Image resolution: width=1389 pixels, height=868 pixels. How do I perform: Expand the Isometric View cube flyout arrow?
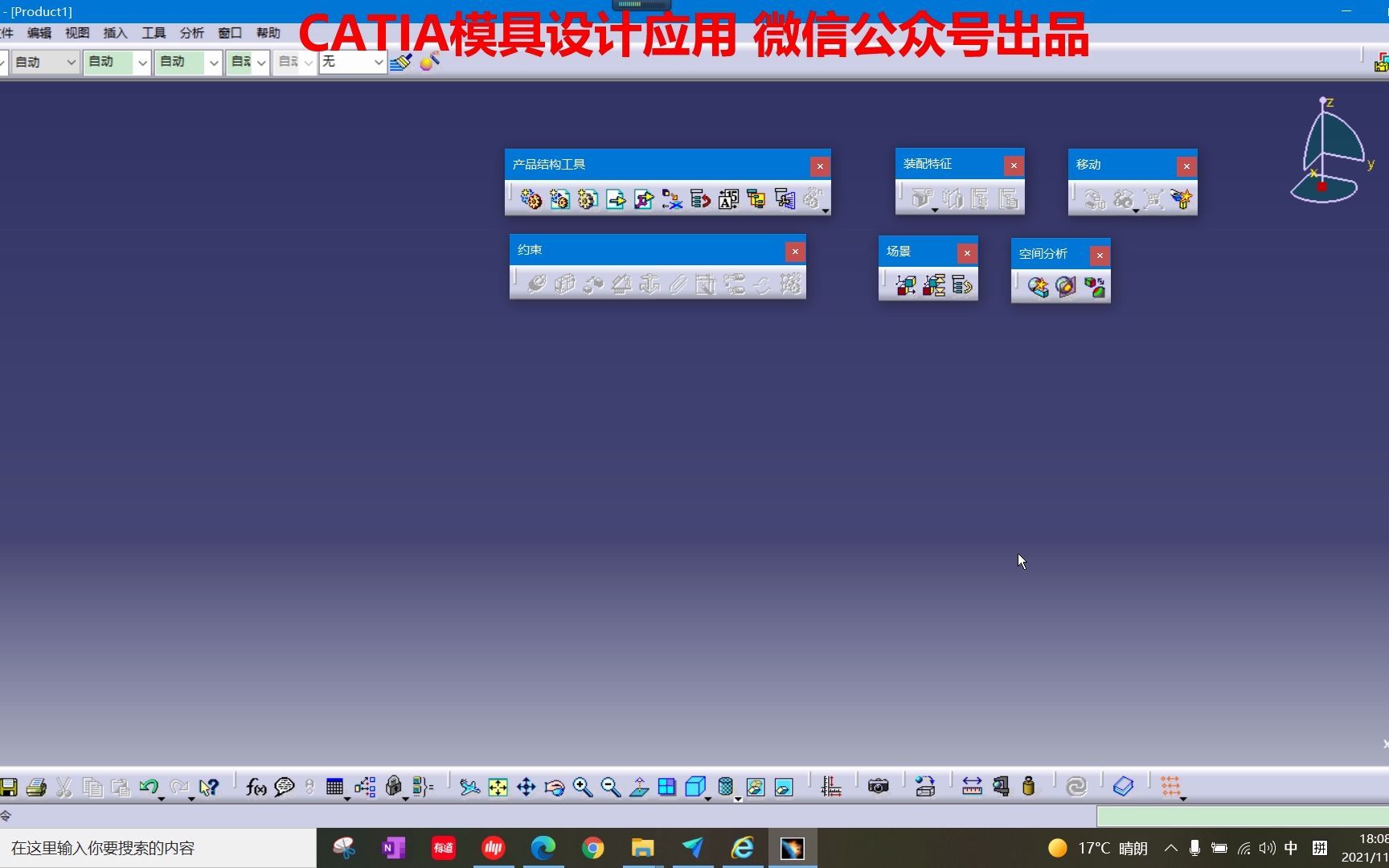[708, 799]
